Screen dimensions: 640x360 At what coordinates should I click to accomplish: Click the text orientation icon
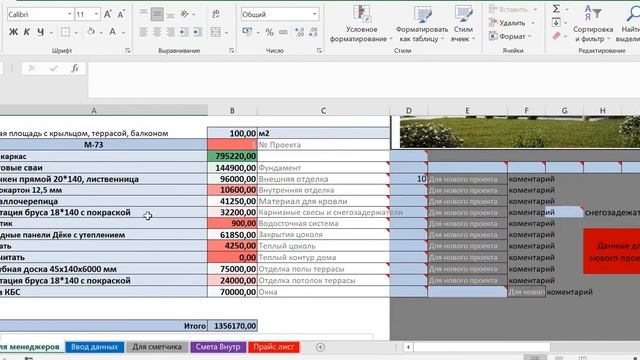185,14
